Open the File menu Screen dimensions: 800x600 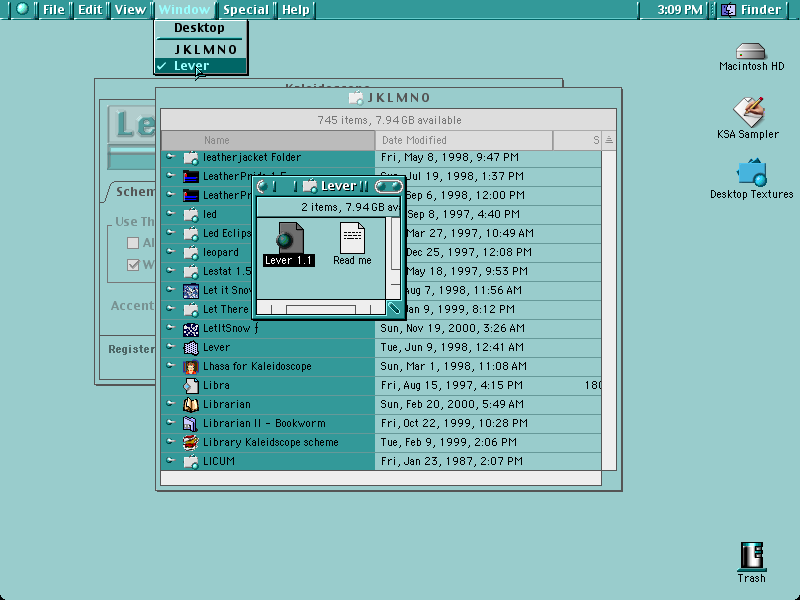pyautogui.click(x=53, y=10)
